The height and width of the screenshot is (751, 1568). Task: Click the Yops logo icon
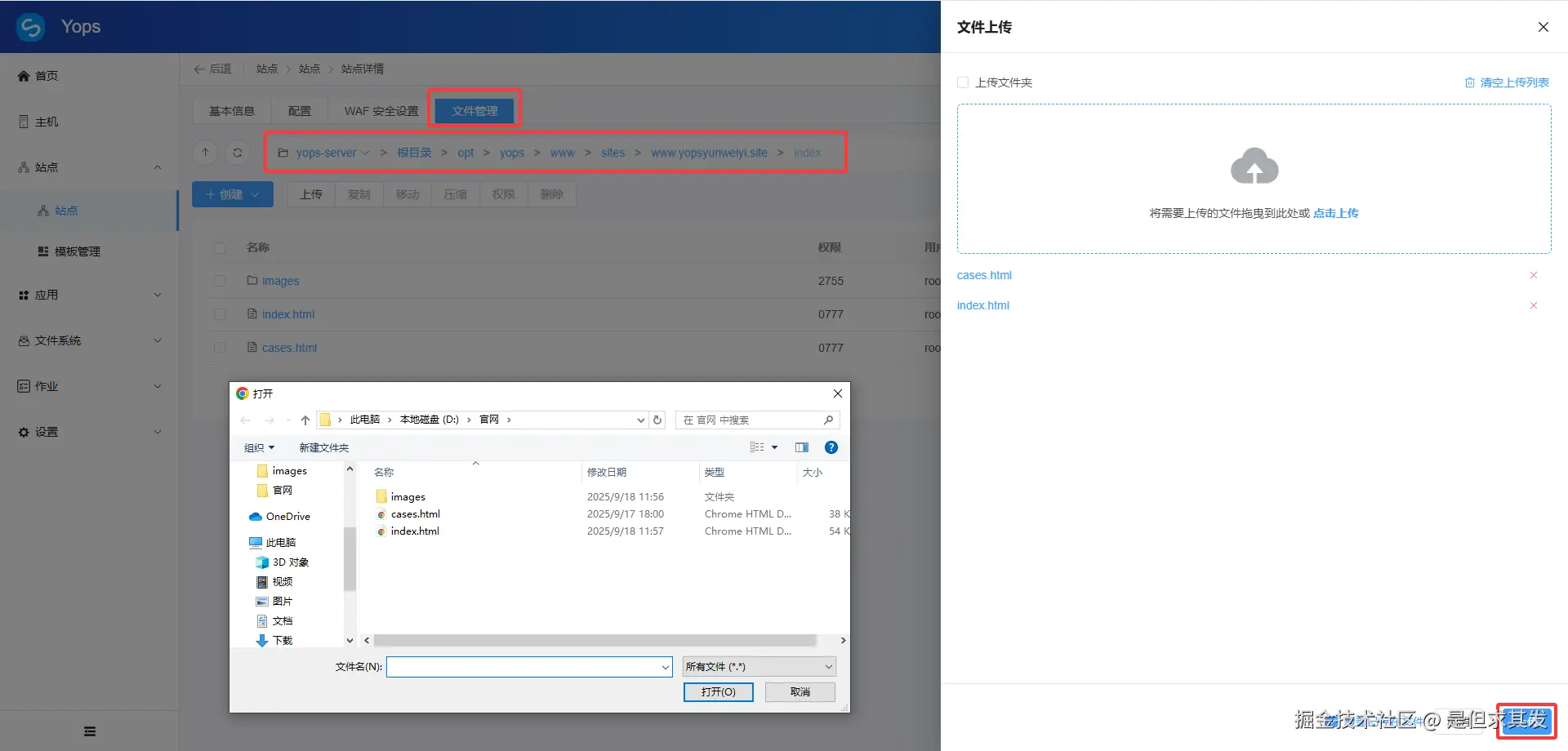tap(31, 27)
